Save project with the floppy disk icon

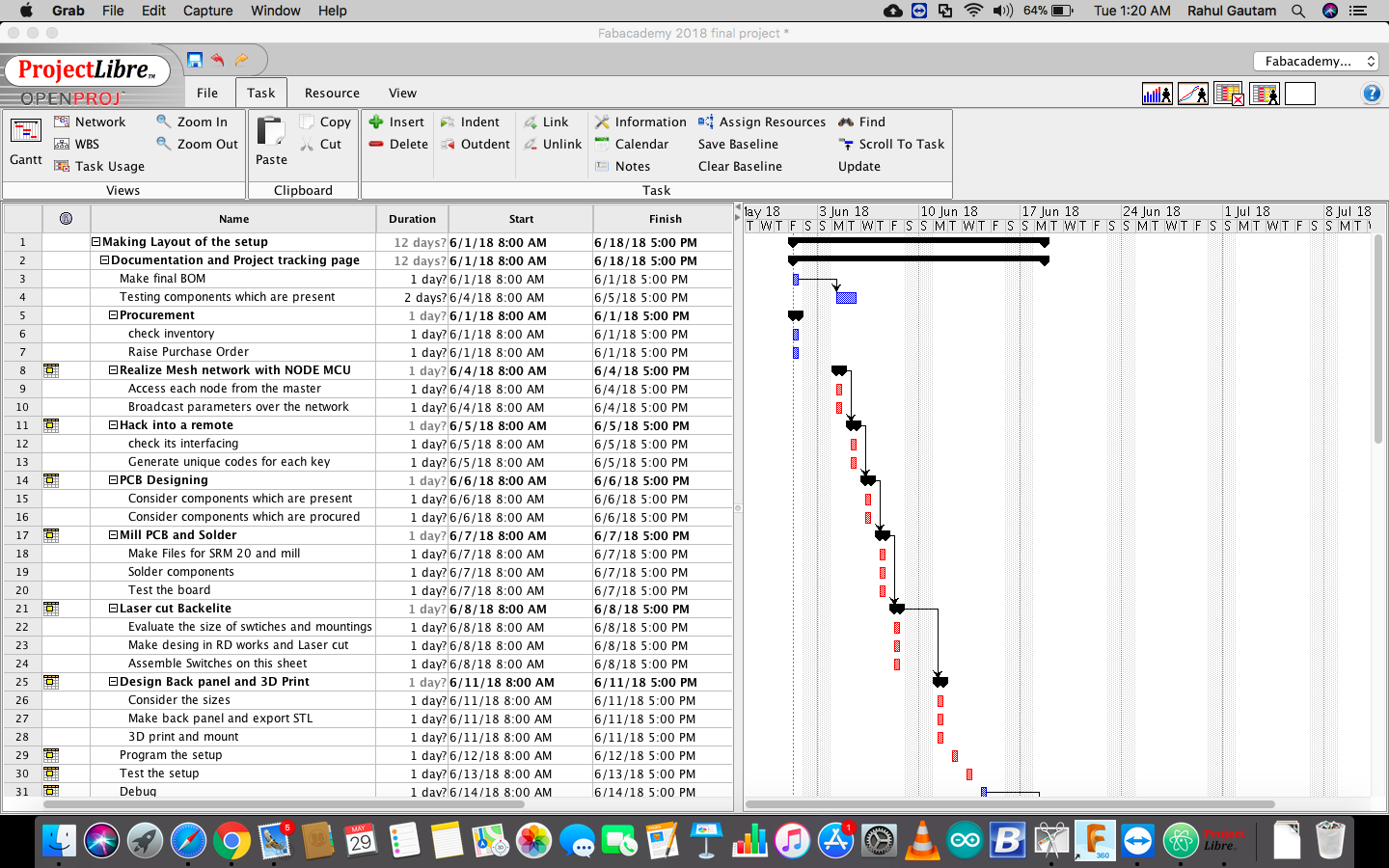pyautogui.click(x=195, y=60)
